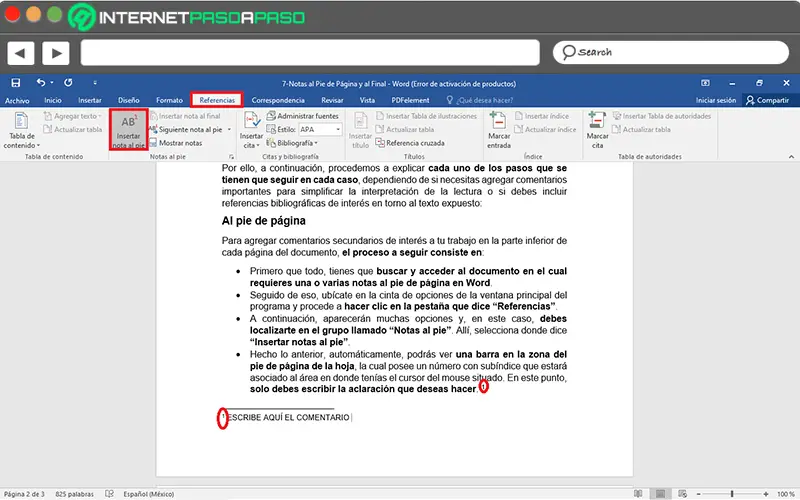Screen dimensions: 800x500
Task: Click Ribbon display options icon
Action: coord(705,83)
